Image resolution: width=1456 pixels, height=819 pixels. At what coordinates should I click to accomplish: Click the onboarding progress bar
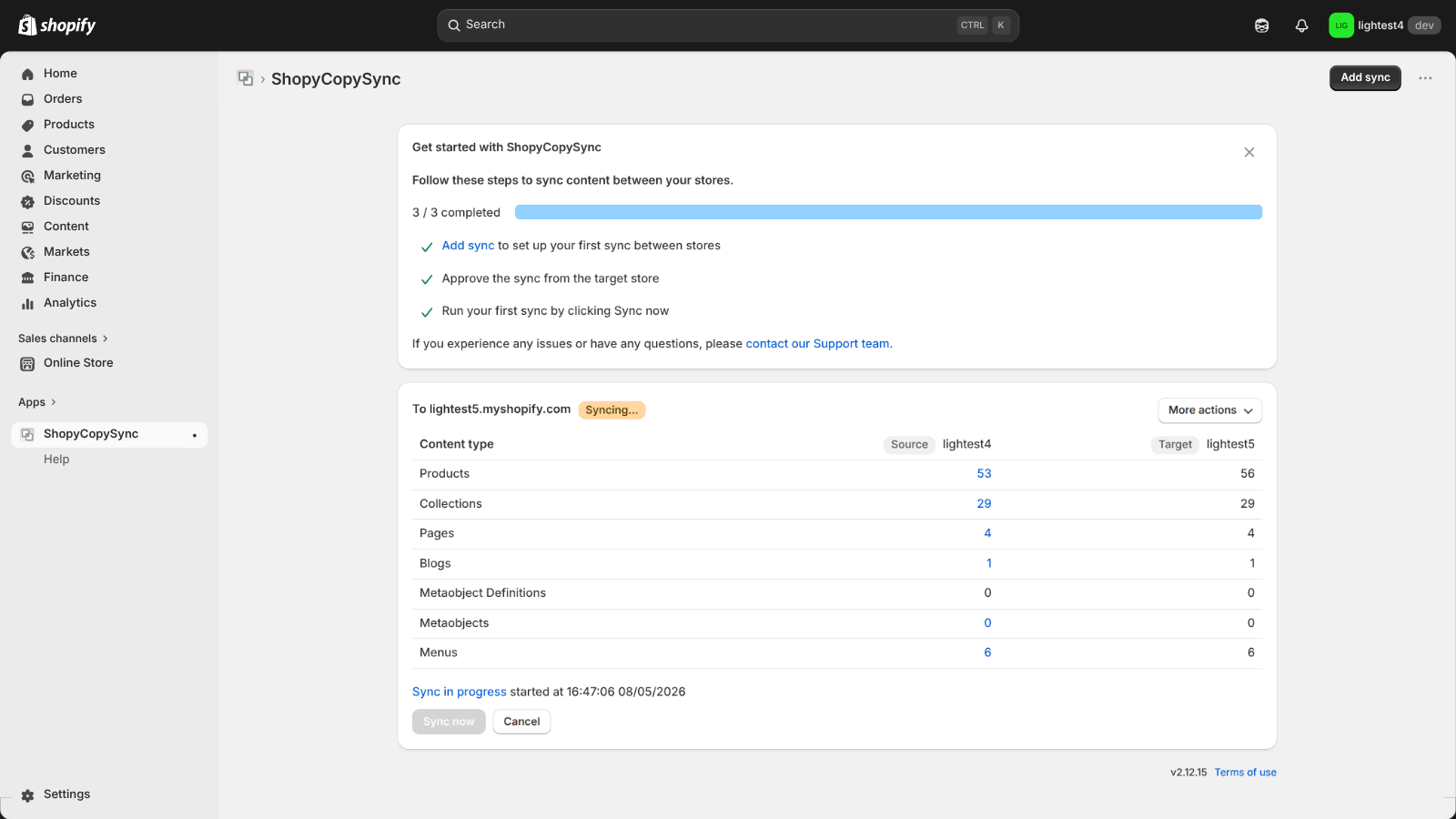888,212
